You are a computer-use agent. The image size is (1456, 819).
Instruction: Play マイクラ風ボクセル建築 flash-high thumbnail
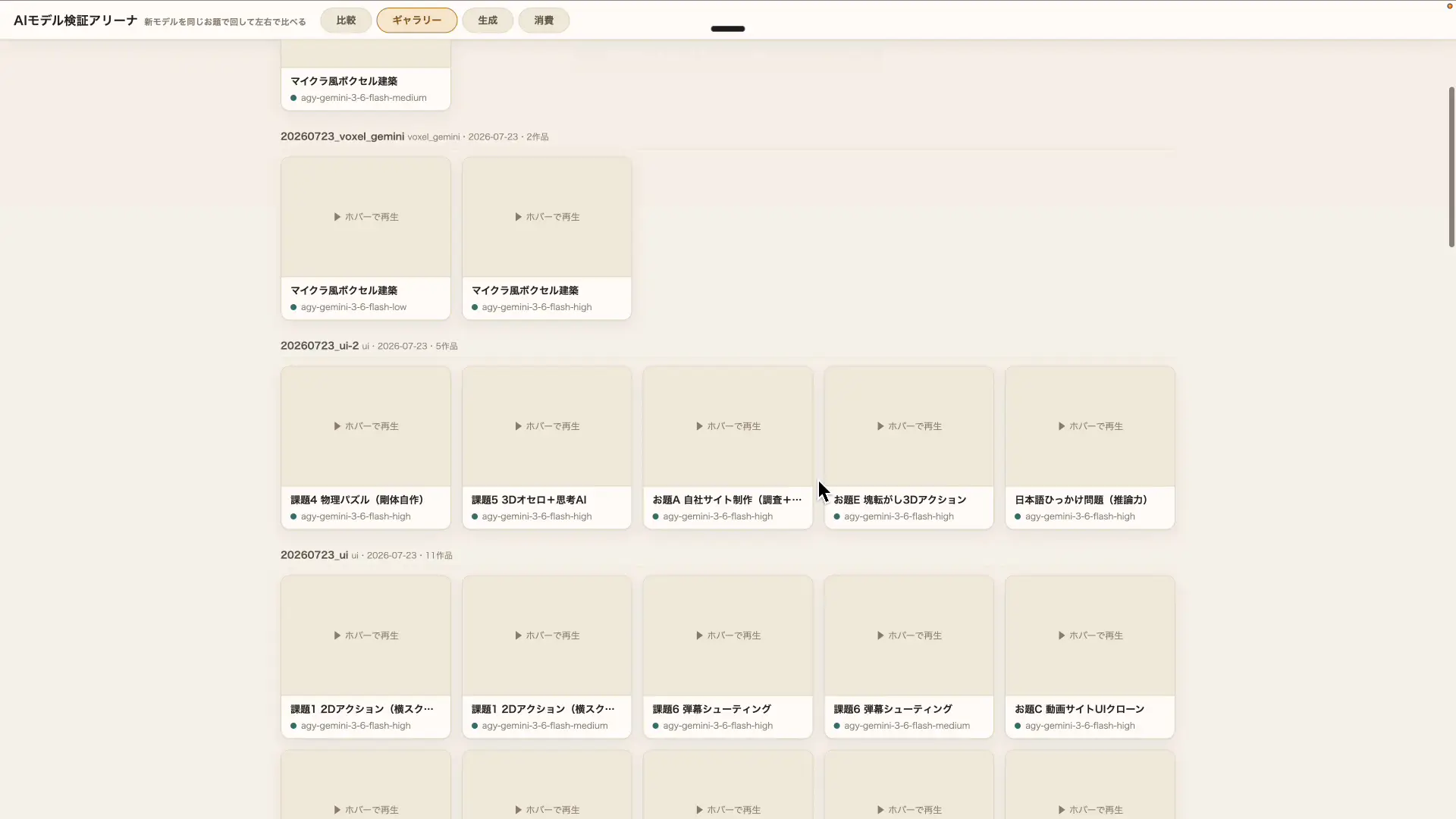click(547, 217)
